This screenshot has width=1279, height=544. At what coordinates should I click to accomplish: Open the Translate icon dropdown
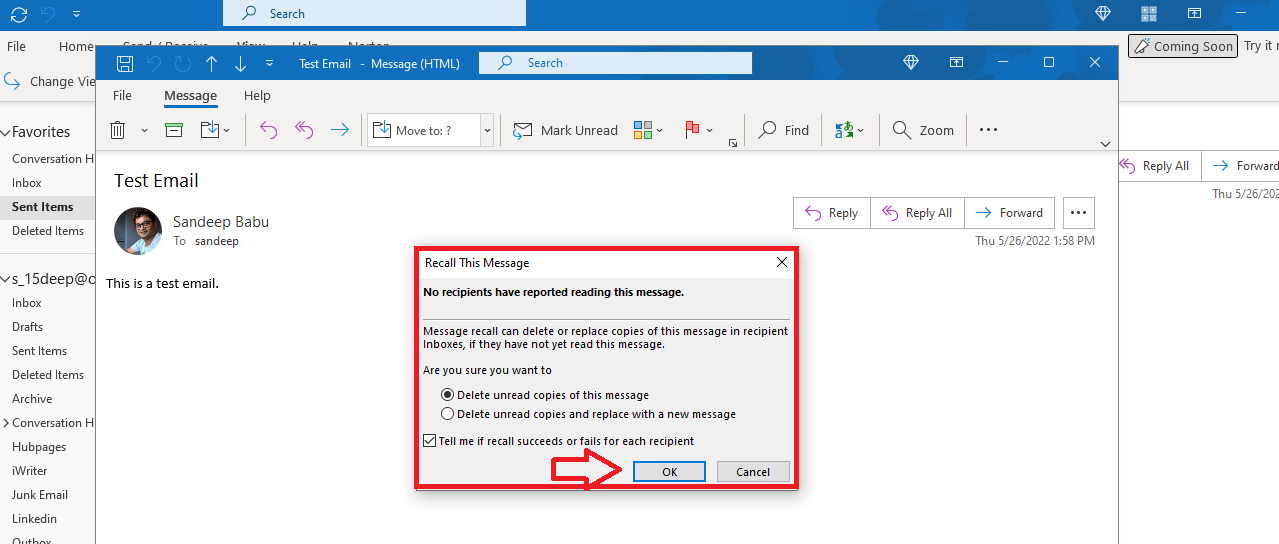[x=850, y=130]
